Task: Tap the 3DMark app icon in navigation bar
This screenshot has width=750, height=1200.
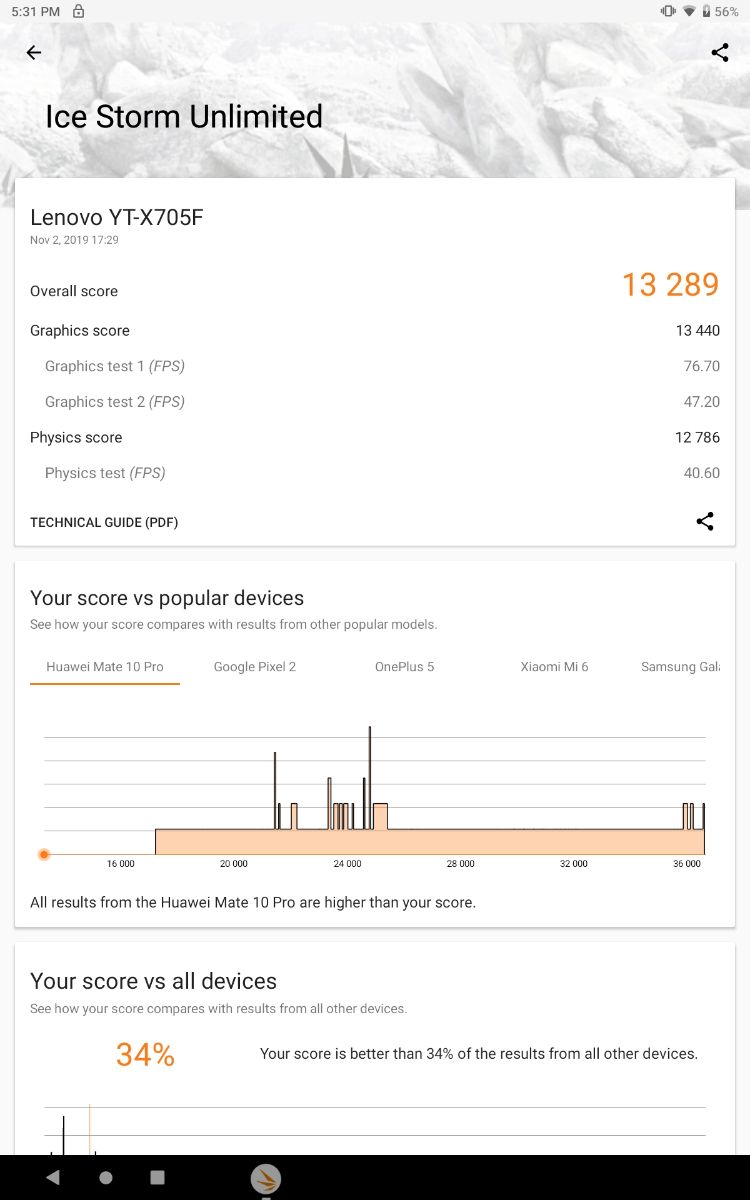Action: [x=265, y=1179]
